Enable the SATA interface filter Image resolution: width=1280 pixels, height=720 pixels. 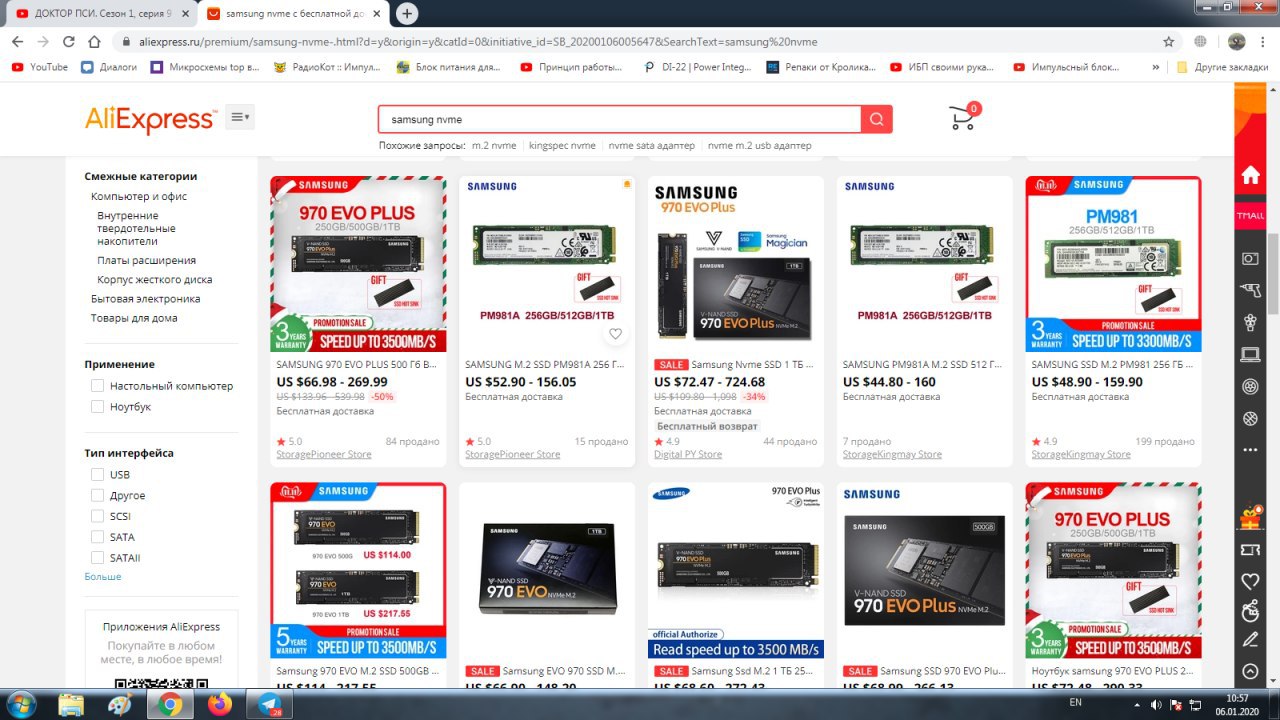pos(97,537)
